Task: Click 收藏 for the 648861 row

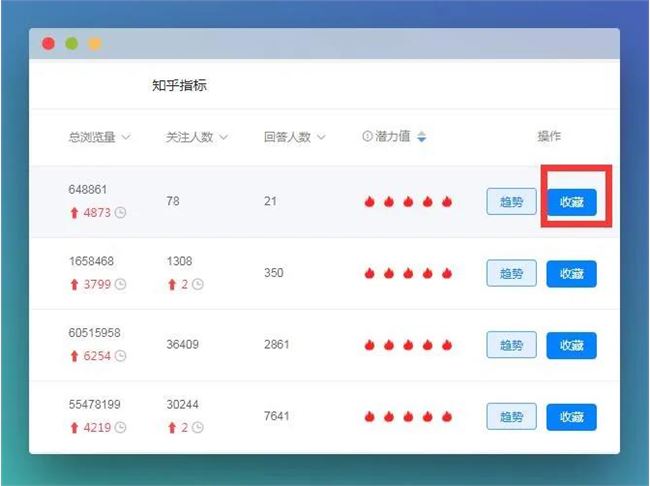Action: coord(572,202)
